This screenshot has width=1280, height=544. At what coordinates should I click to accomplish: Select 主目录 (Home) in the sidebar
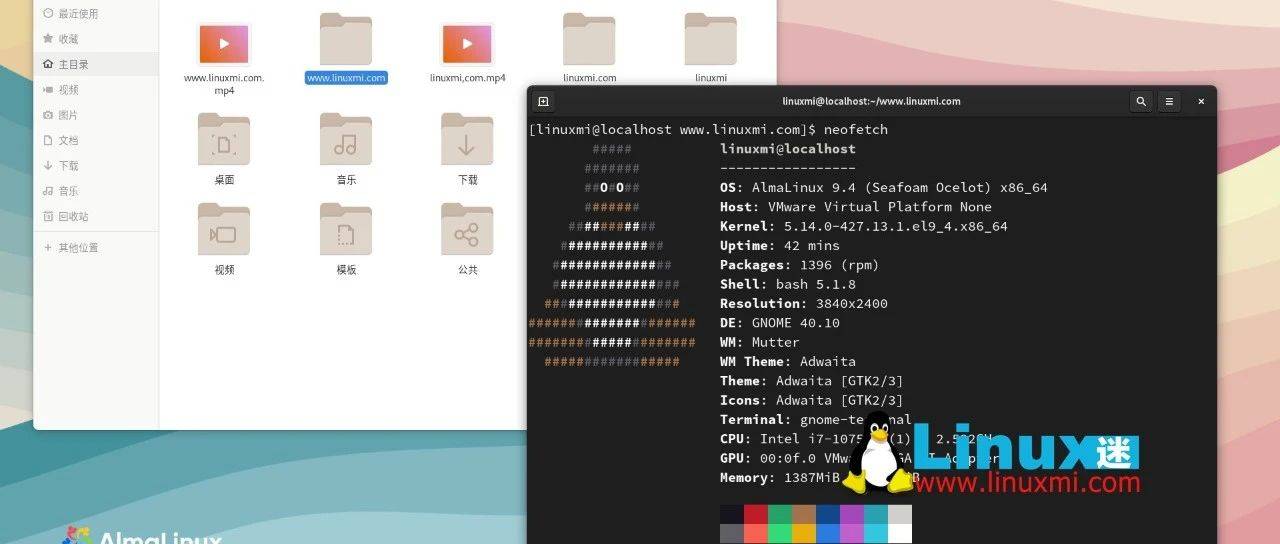click(96, 64)
